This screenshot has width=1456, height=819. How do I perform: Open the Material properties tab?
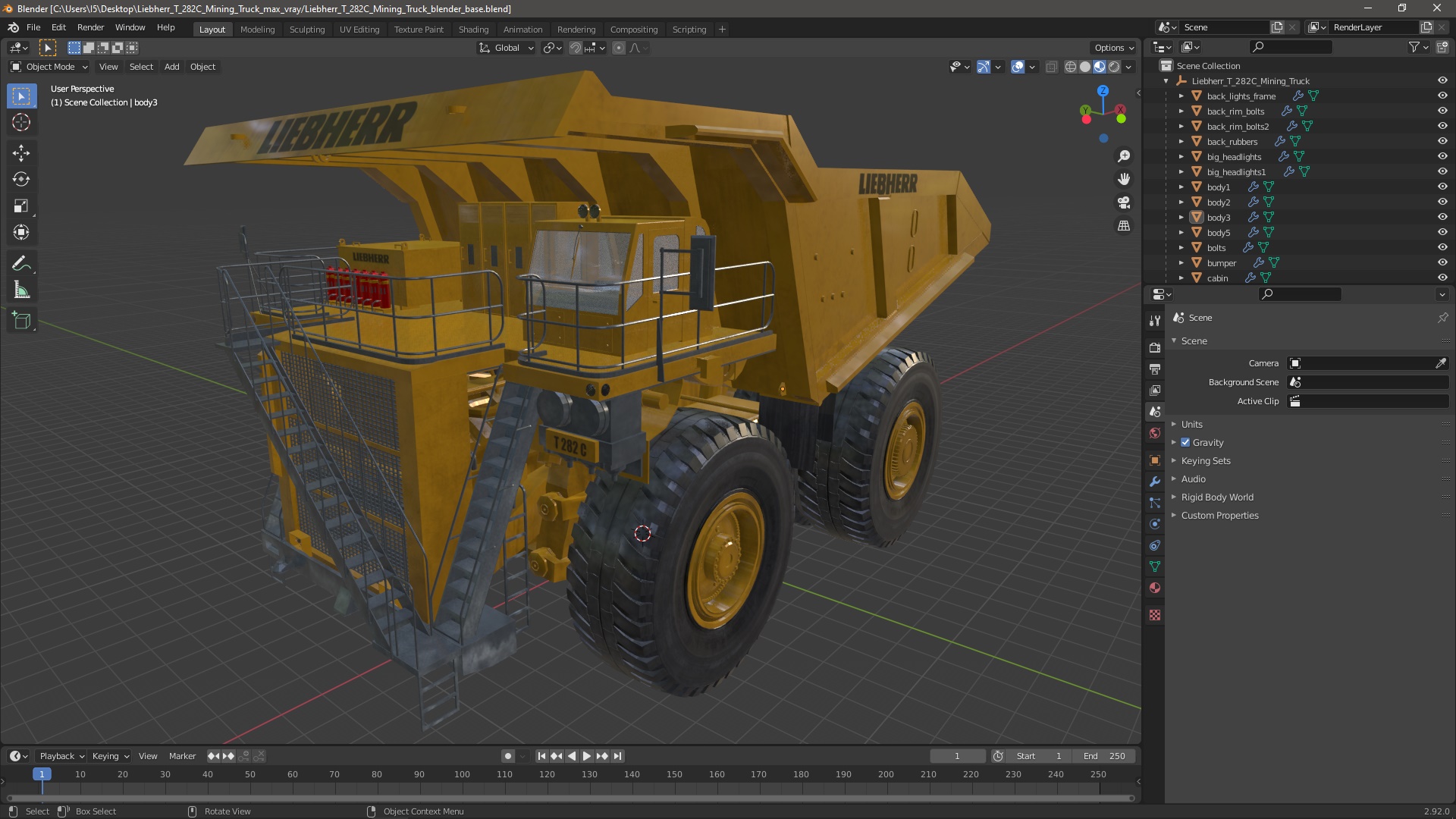[1155, 588]
